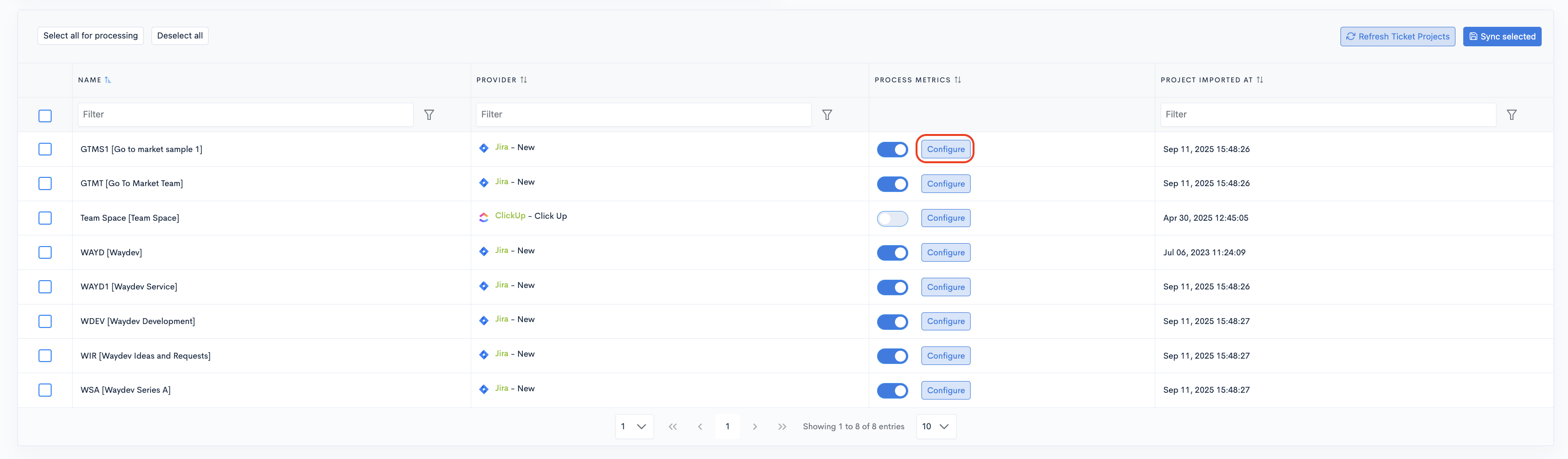Sort by Name column sort icon

108,80
